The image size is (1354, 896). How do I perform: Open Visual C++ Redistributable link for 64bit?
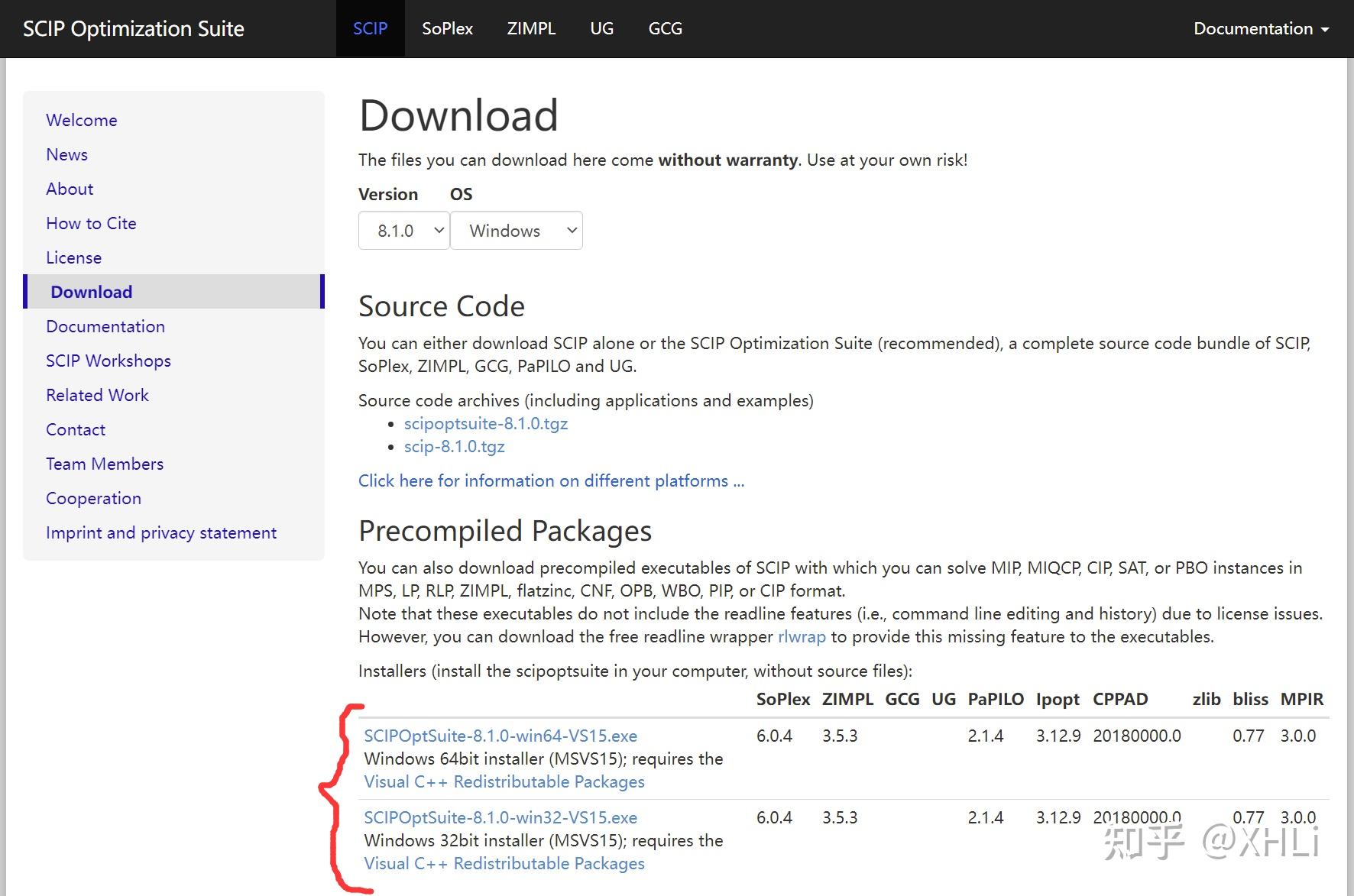(x=504, y=782)
